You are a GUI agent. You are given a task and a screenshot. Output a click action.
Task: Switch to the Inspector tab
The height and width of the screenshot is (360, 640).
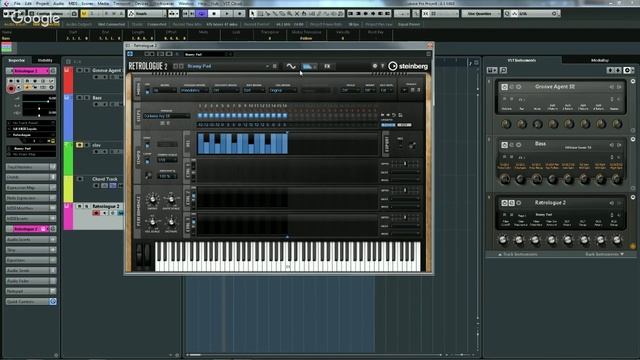click(x=17, y=60)
